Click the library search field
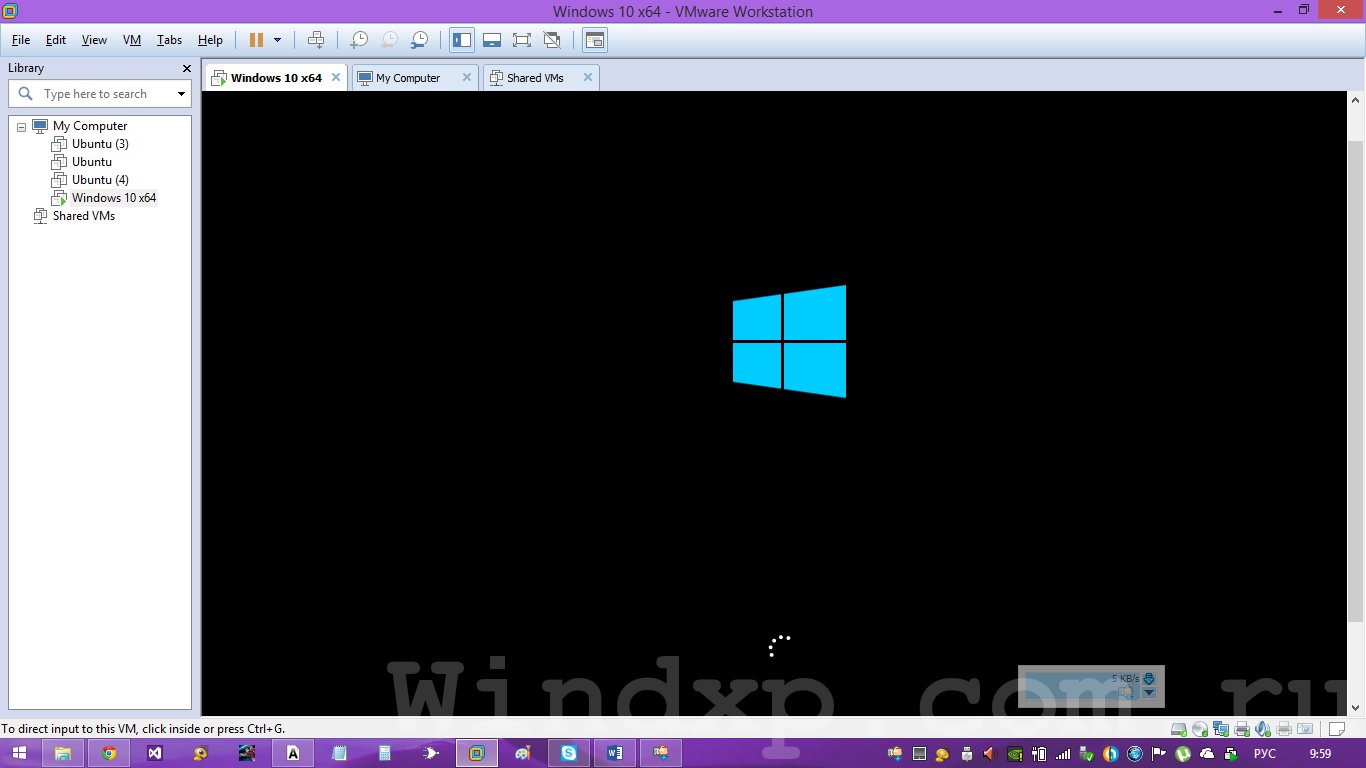 point(98,94)
